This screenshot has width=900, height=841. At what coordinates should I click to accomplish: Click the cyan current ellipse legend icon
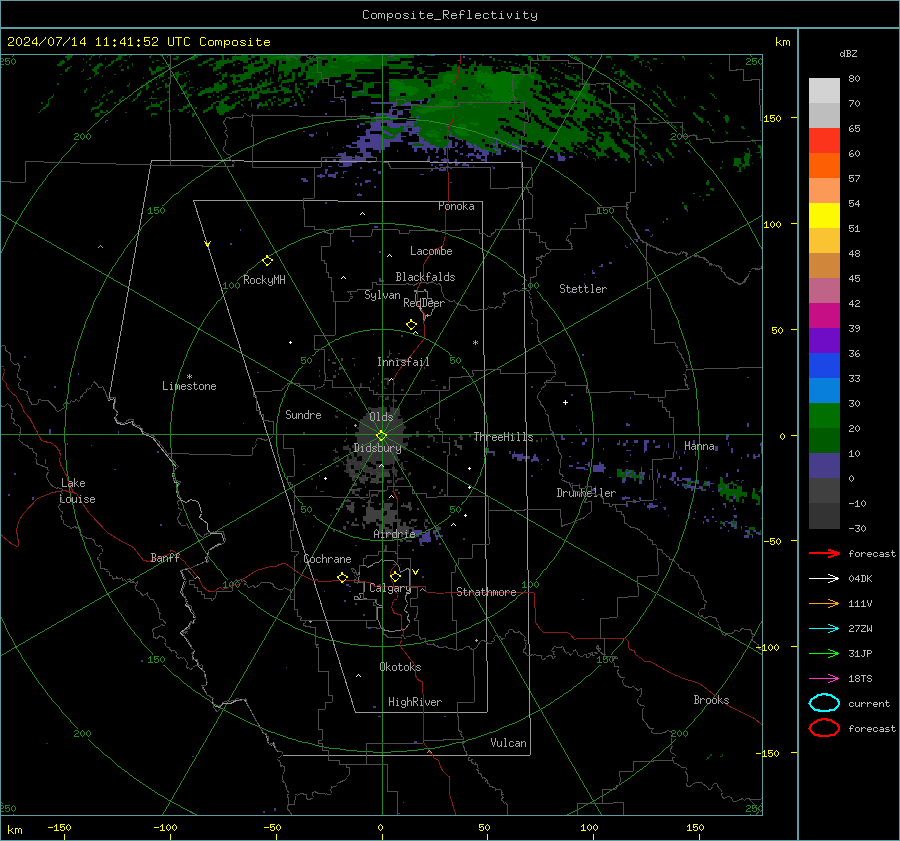(824, 703)
